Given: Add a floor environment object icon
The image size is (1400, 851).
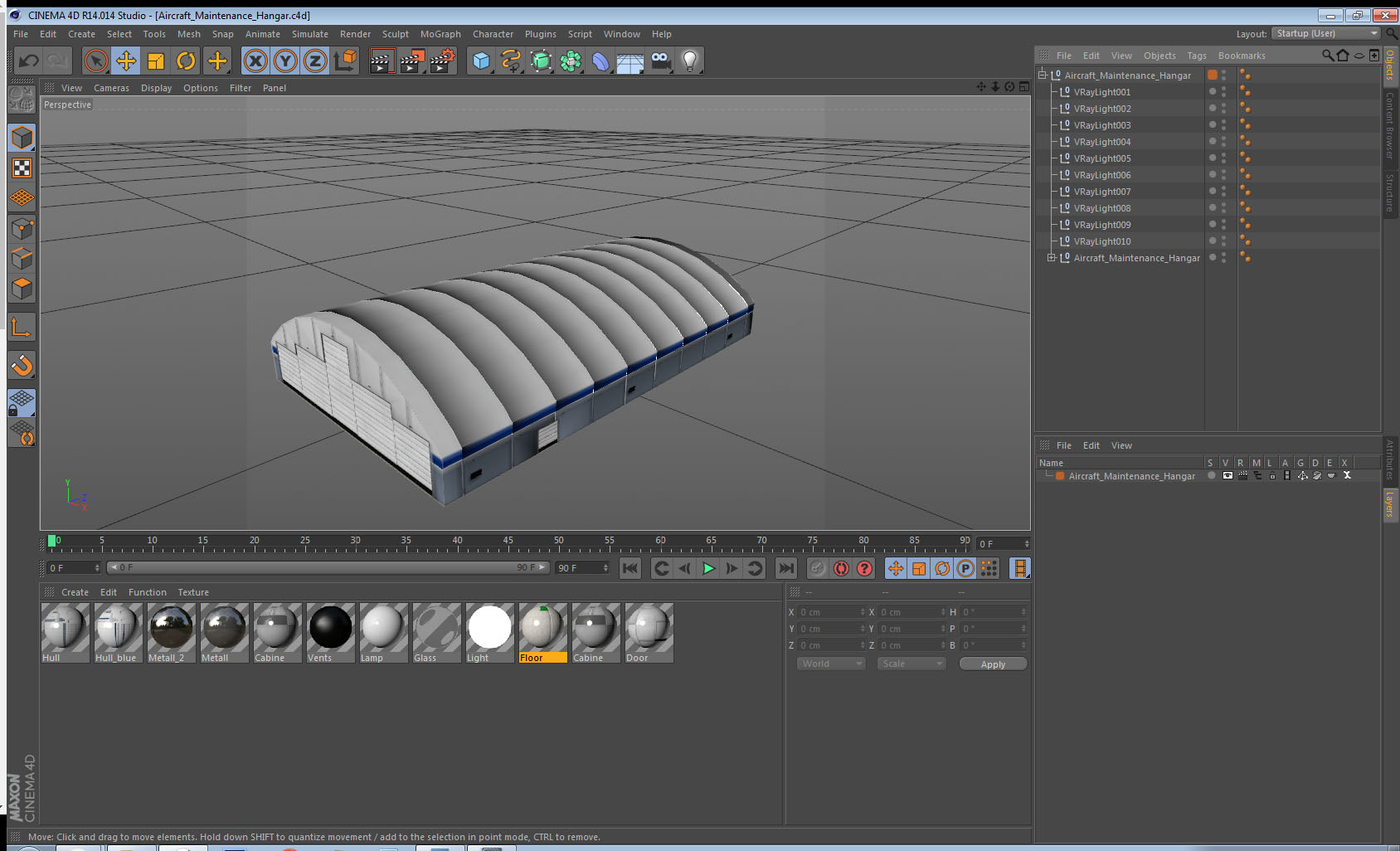Looking at the screenshot, I should point(630,61).
